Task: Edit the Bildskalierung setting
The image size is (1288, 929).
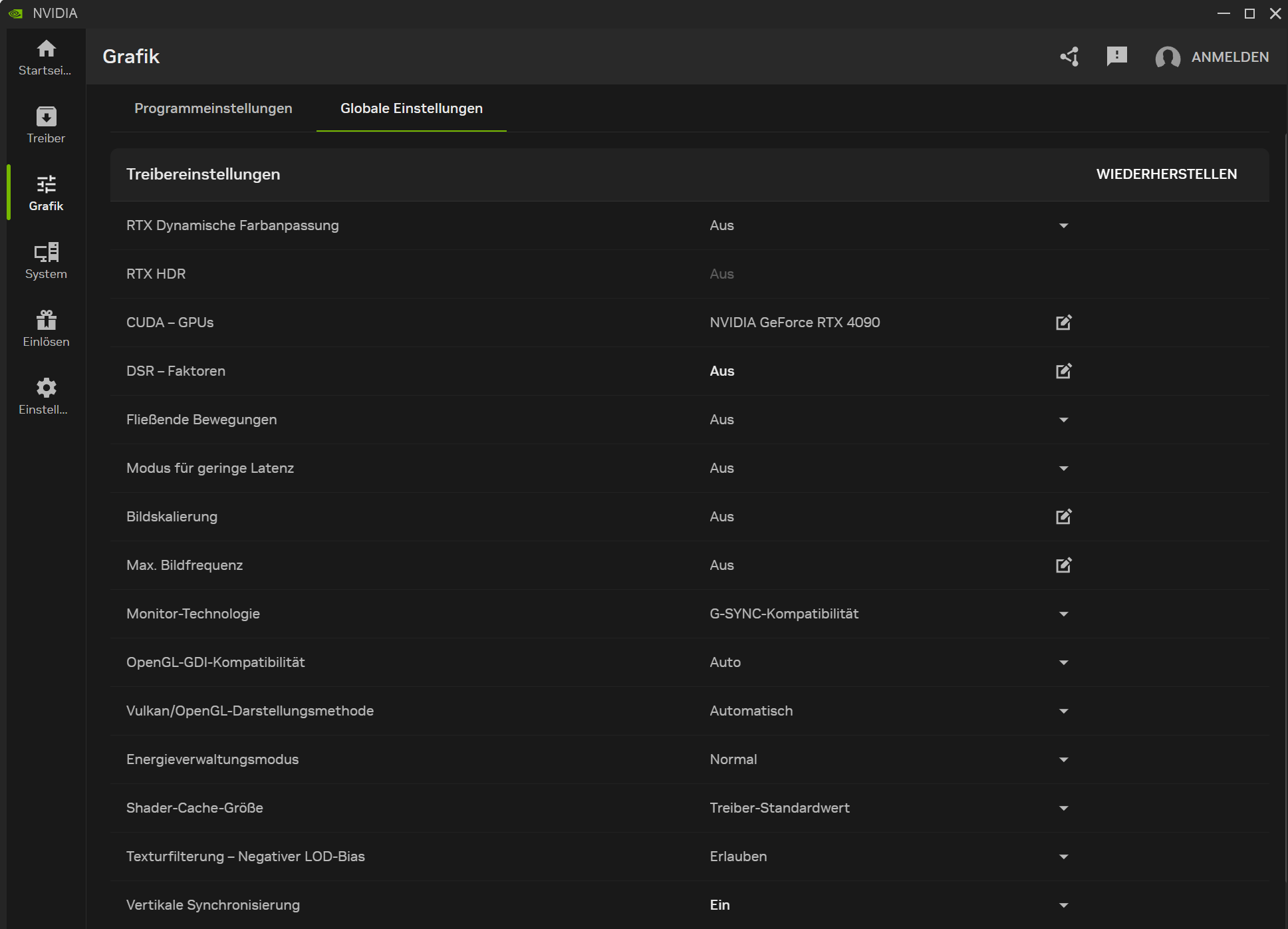Action: pos(1063,517)
